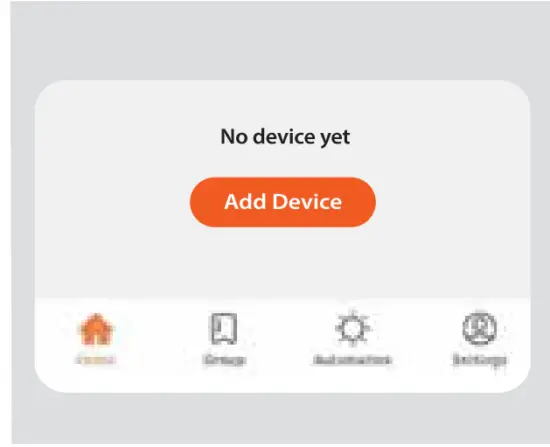The height and width of the screenshot is (447, 550).
Task: Navigate to Automation in bottom bar
Action: click(353, 339)
